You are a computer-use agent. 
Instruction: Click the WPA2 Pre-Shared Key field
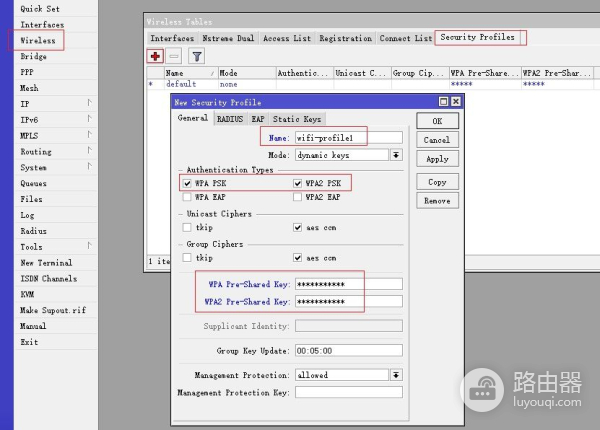pos(349,301)
